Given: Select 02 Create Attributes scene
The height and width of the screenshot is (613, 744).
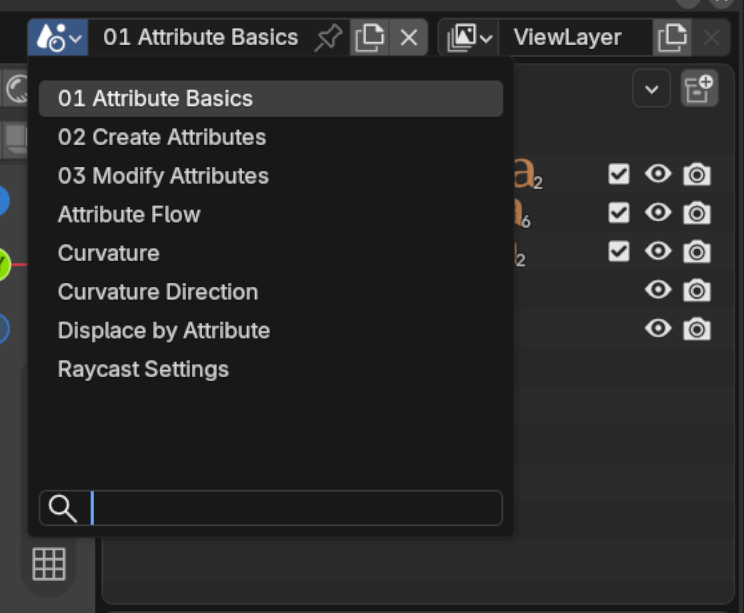Looking at the screenshot, I should (x=271, y=137).
